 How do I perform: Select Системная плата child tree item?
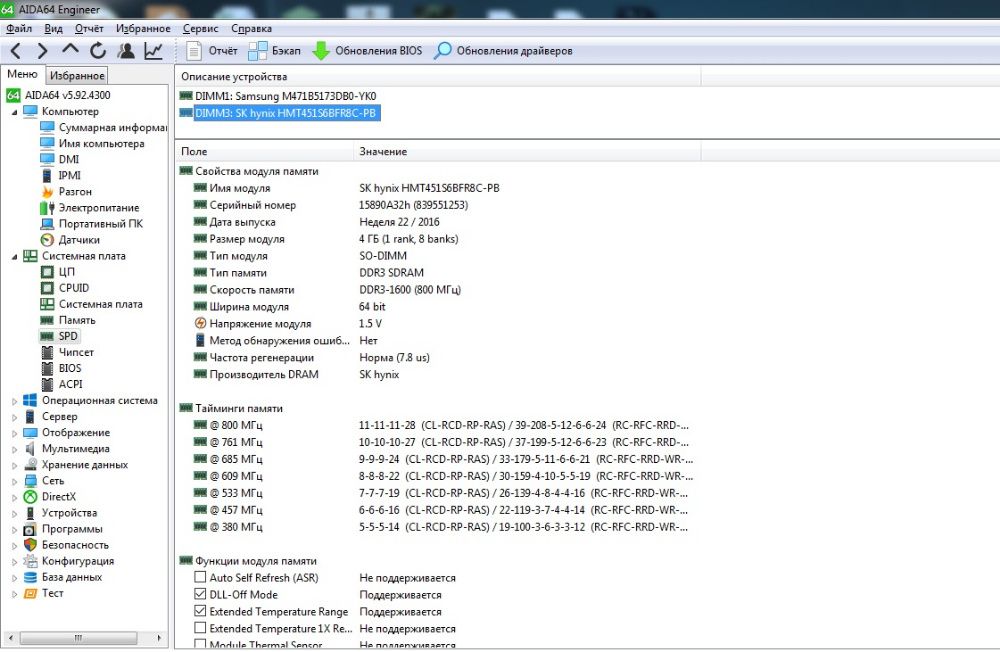point(101,304)
